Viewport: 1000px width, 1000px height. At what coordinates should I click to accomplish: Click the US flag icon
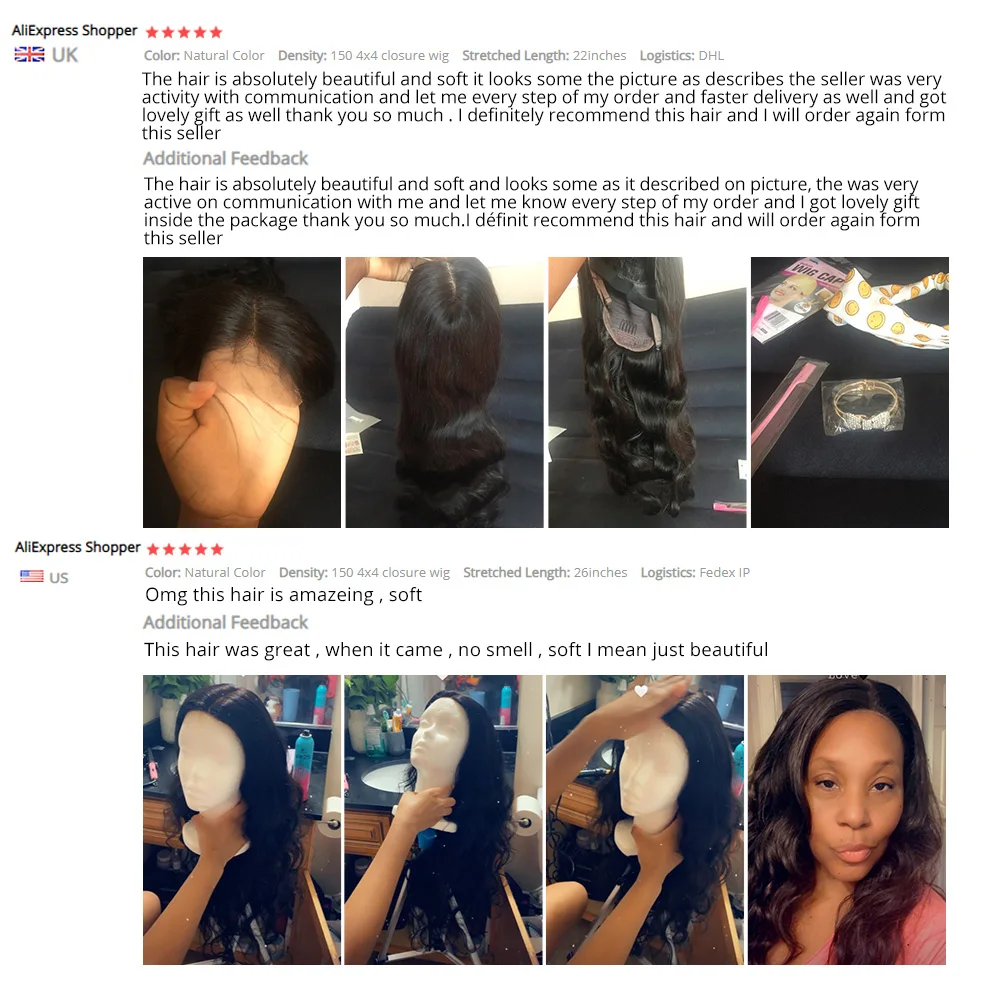pyautogui.click(x=31, y=577)
